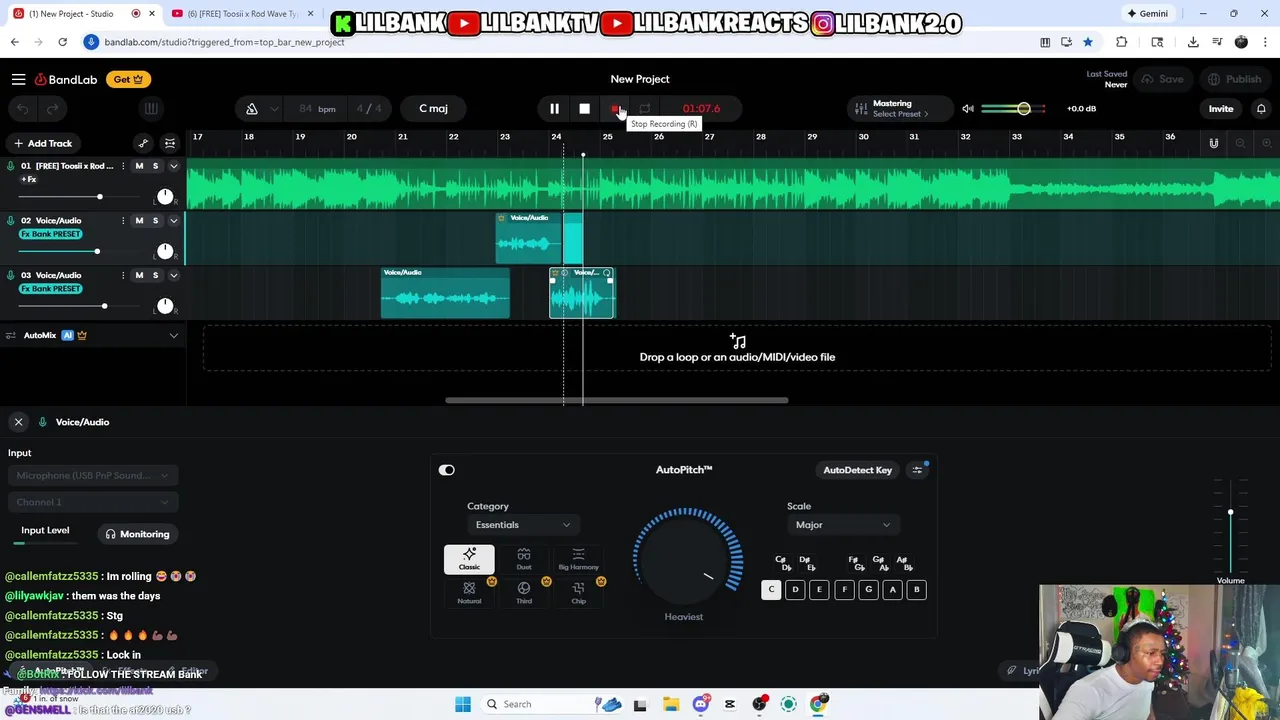Select the Big Harmony effect

578,559
